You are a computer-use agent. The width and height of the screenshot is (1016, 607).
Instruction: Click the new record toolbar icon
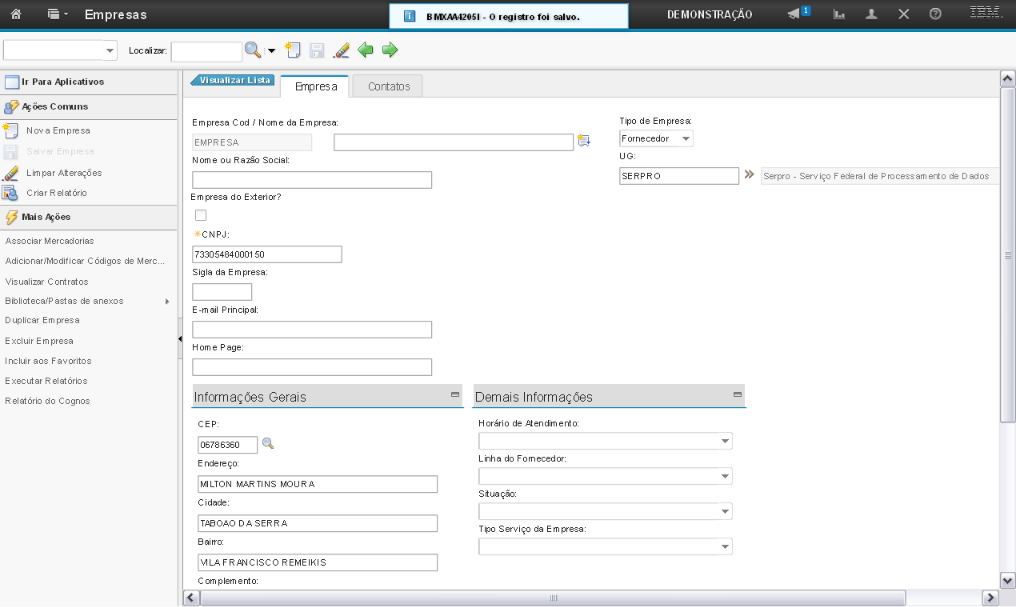[x=292, y=50]
